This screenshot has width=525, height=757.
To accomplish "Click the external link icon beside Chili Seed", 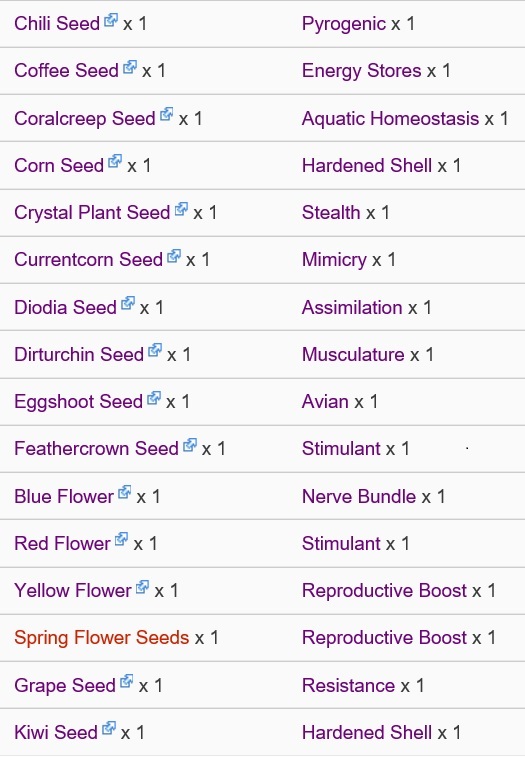I will [x=111, y=20].
